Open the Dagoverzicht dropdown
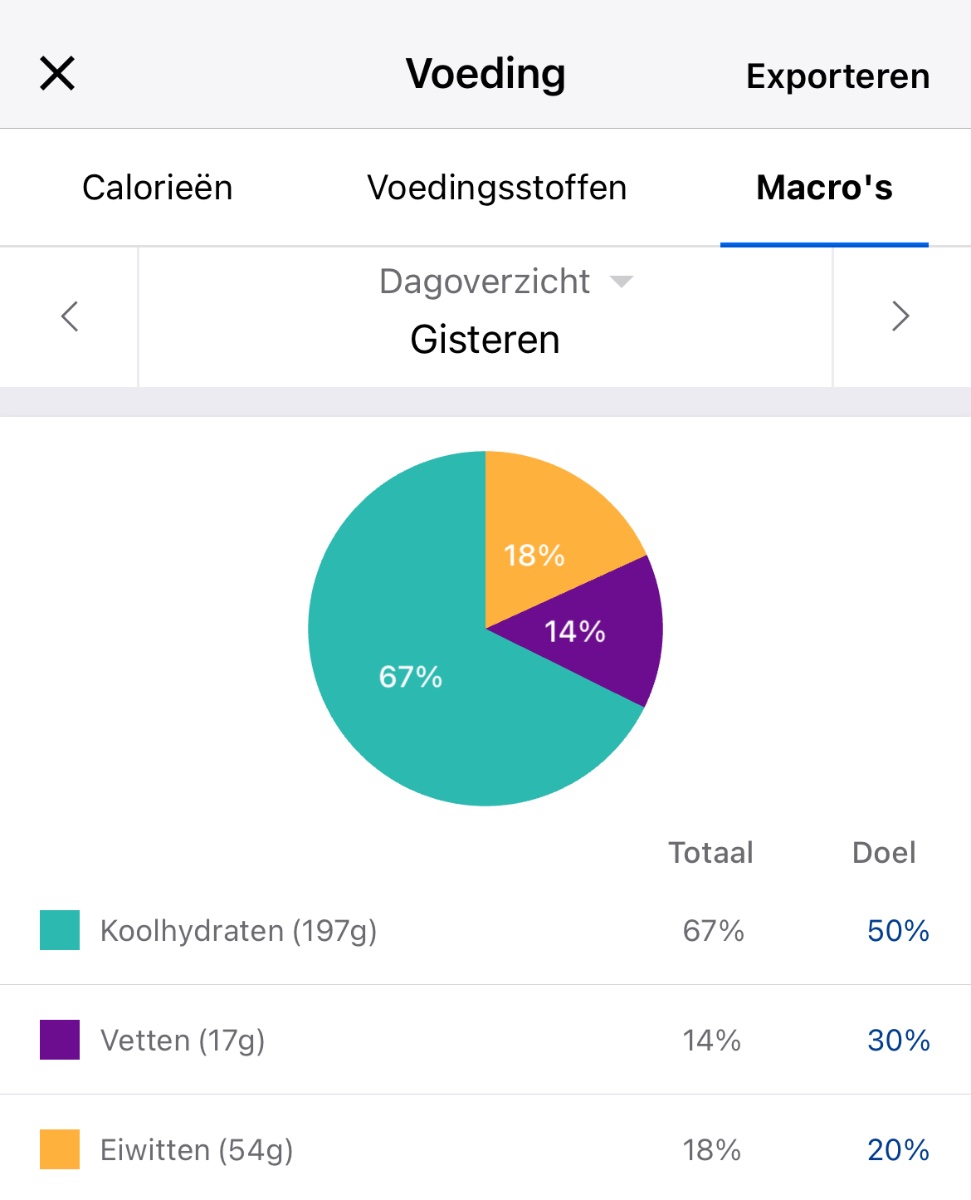Image resolution: width=971 pixels, height=1200 pixels. (505, 282)
